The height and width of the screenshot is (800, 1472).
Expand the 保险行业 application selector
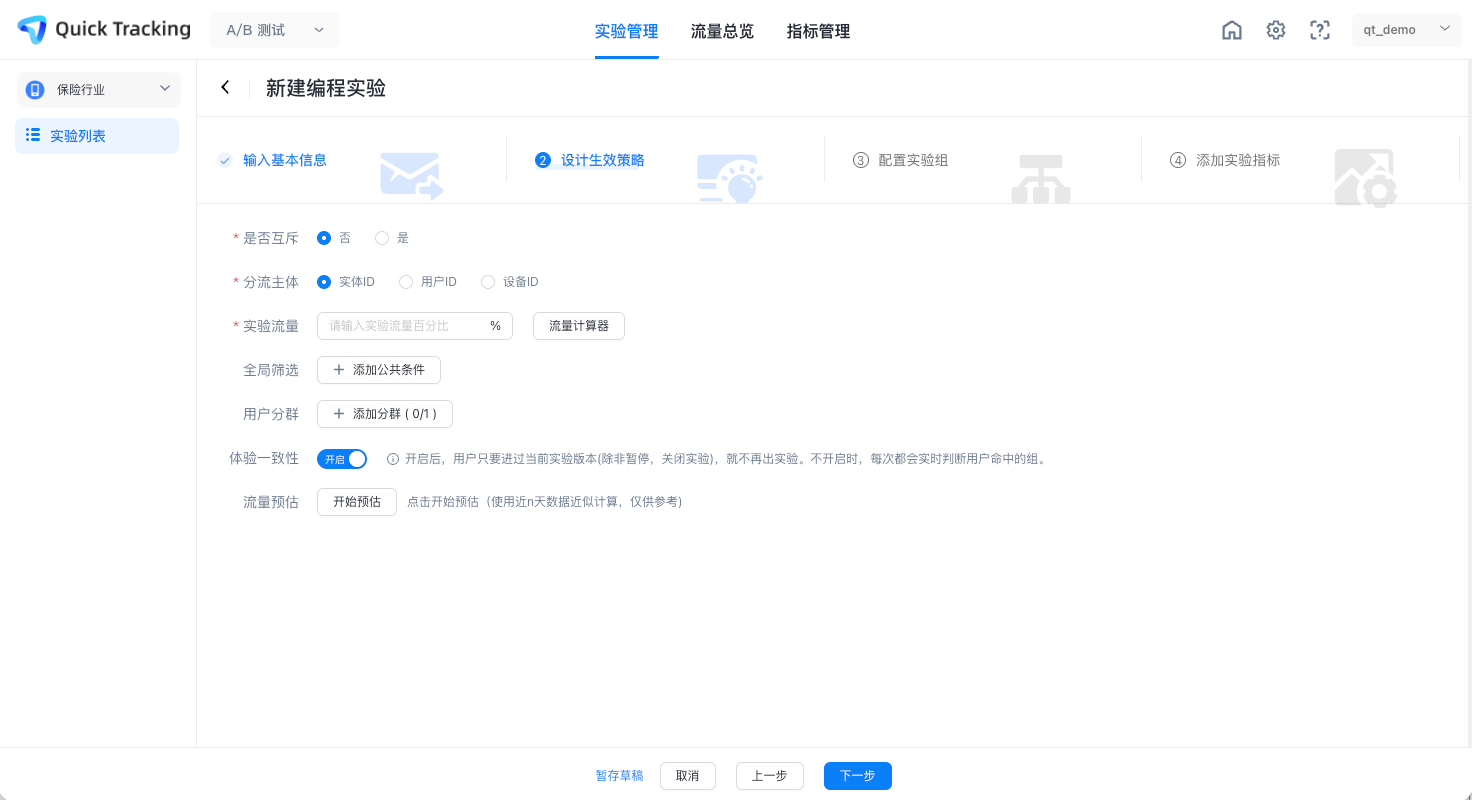[x=98, y=90]
